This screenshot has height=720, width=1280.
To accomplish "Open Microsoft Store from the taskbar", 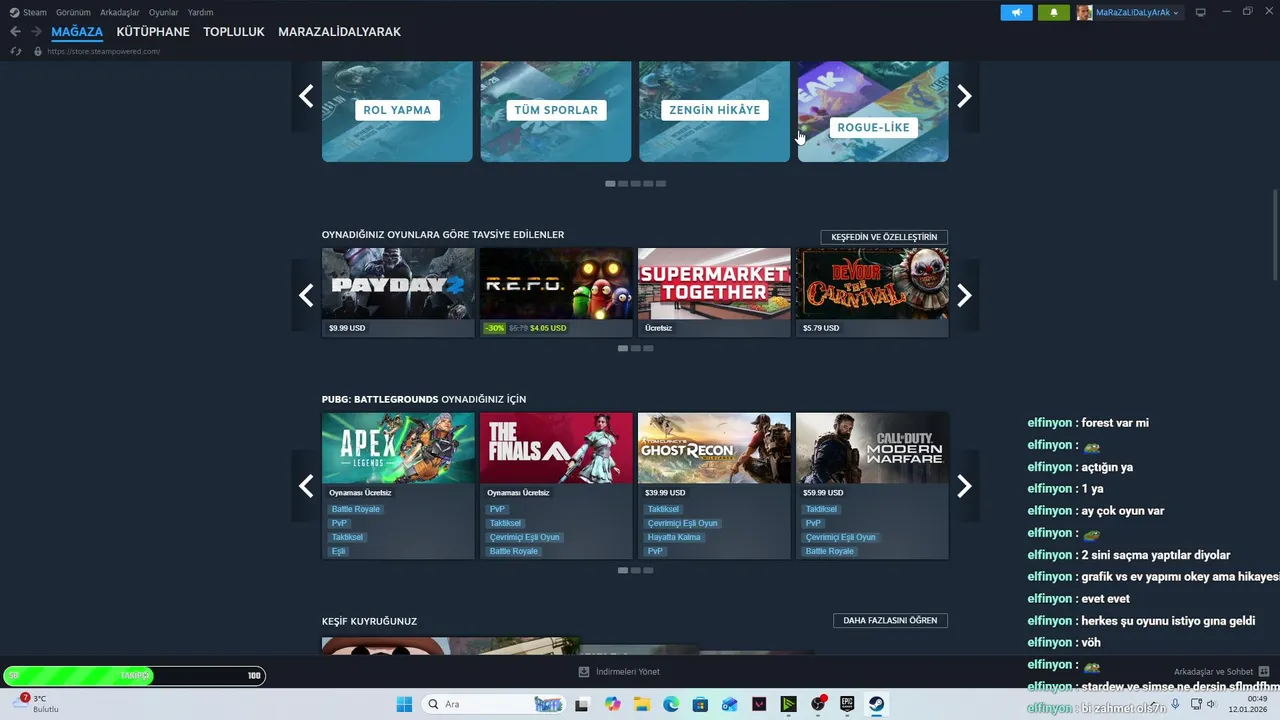I will (x=700, y=704).
